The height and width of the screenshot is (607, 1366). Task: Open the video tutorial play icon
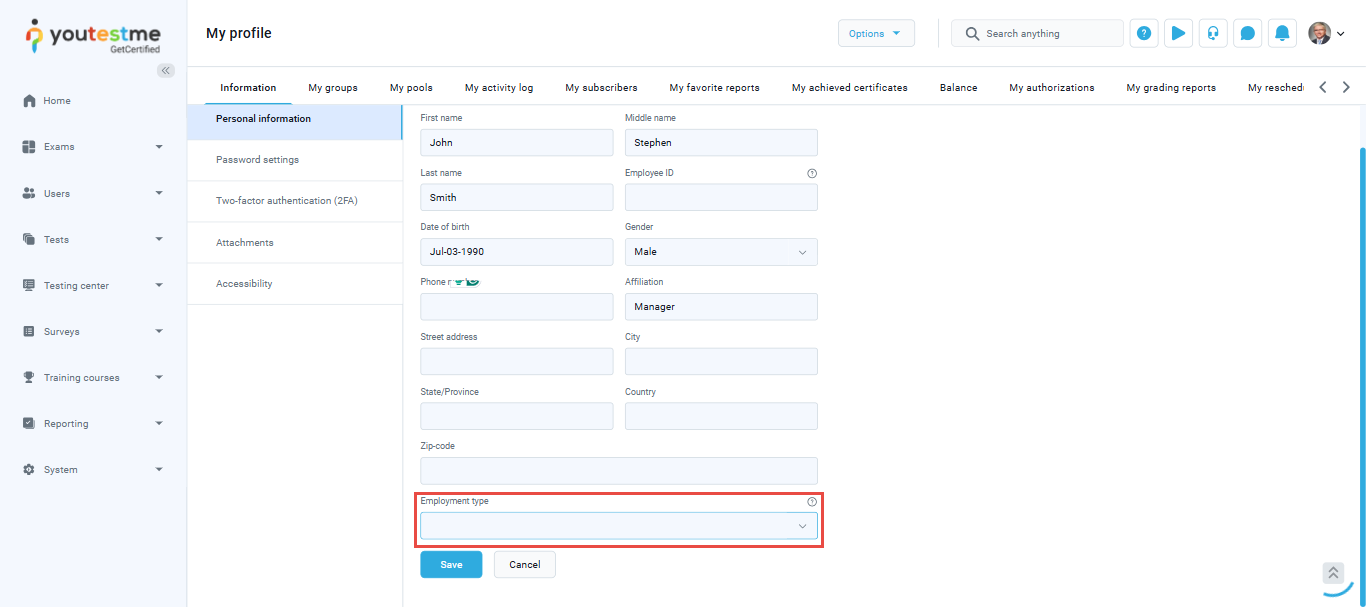click(1178, 33)
